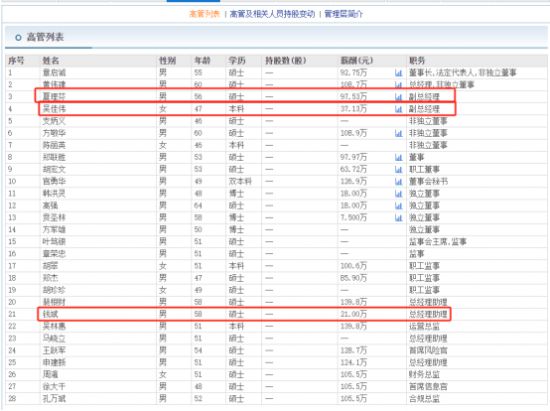
Task: Click the 监事会主席,监事 title cell
Action: pyautogui.click(x=438, y=242)
